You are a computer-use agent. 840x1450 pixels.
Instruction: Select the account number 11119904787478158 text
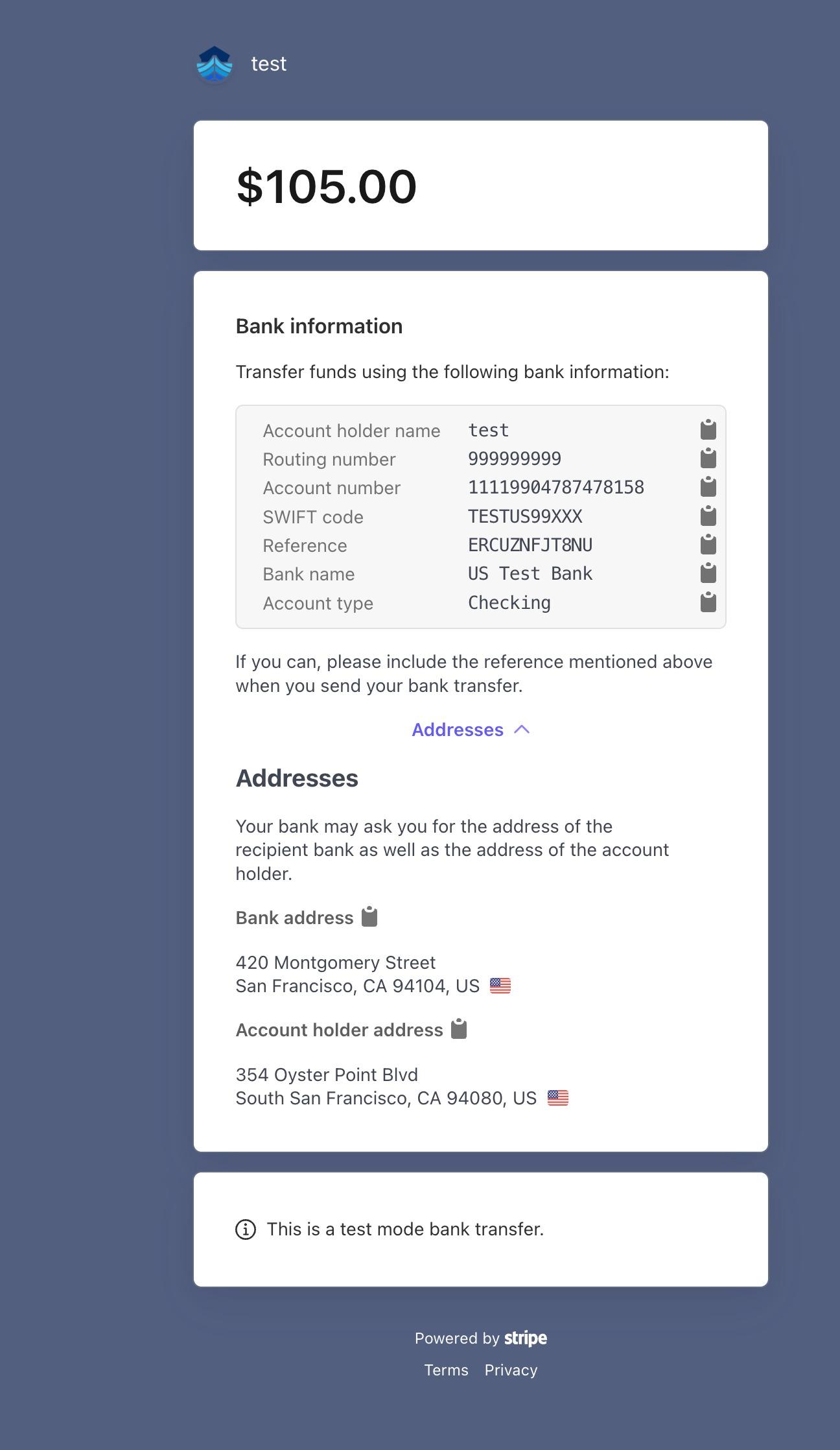tap(556, 487)
